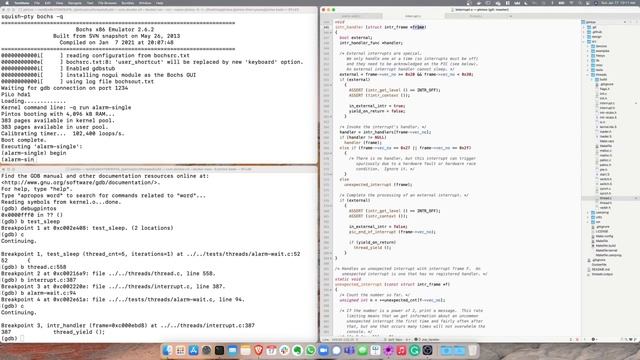This screenshot has height=360, width=640.
Task: Launch Zoom from the Dock
Action: (x=324, y=350)
